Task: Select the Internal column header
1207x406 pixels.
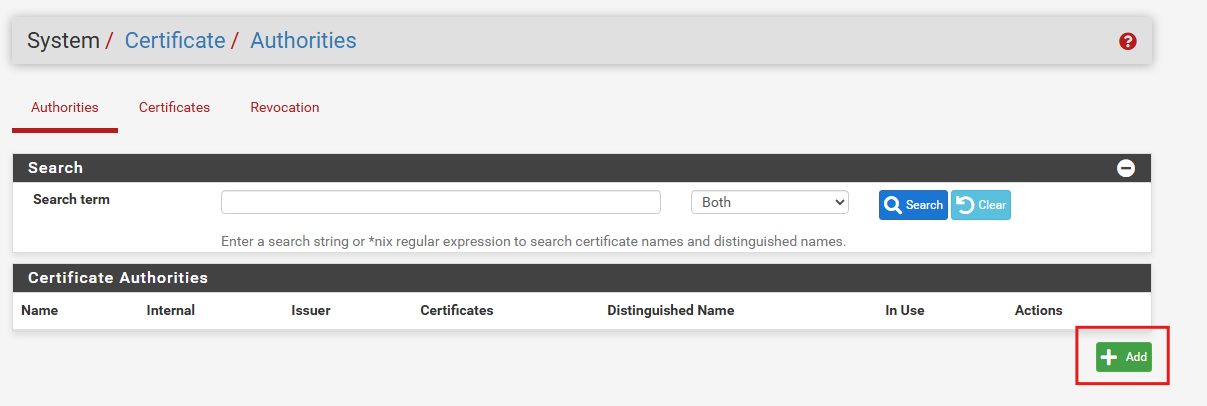Action: (x=171, y=311)
